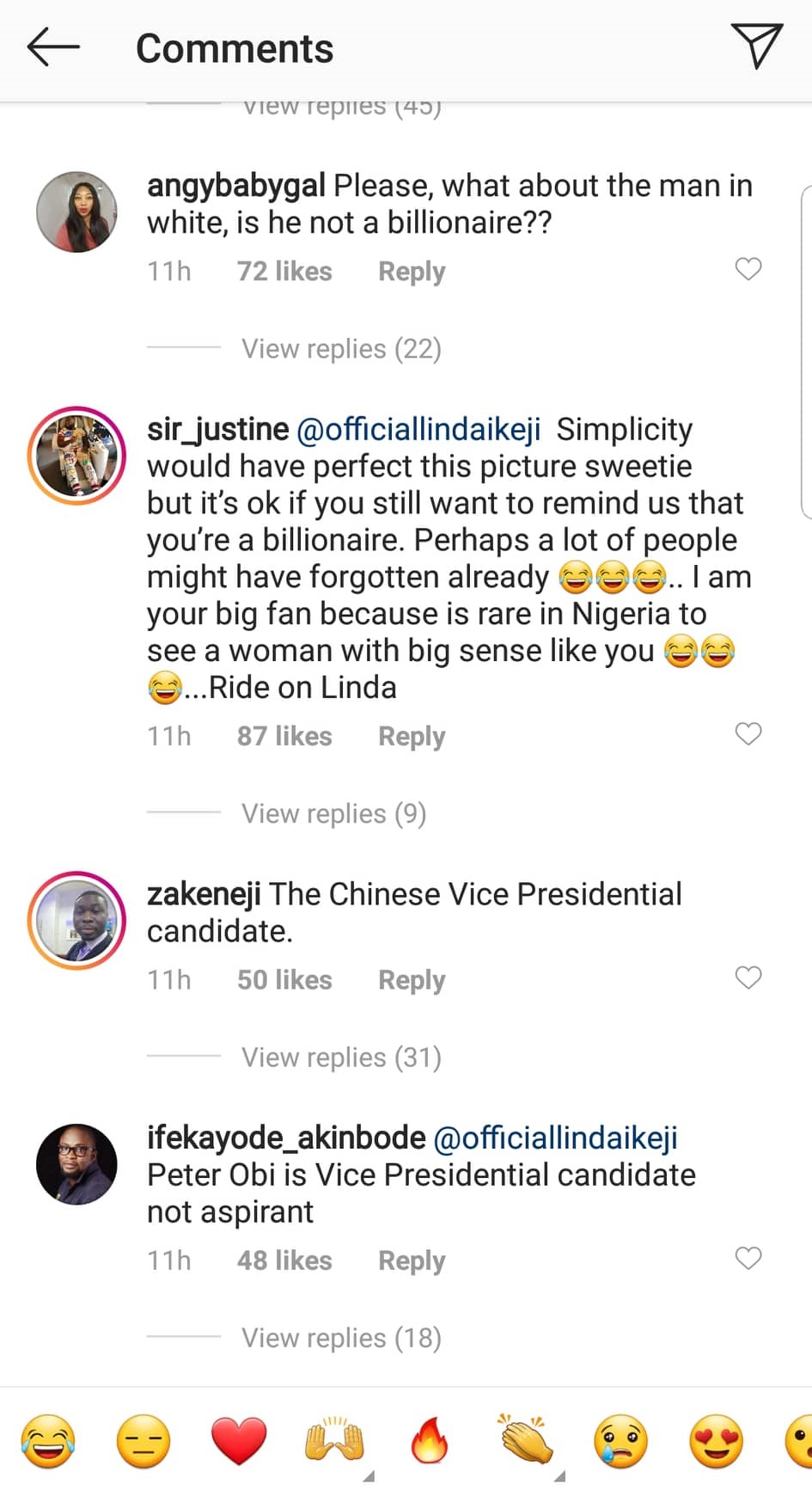Like angybabygal's comment with heart
Viewport: 812px width, 1490px height.
click(748, 269)
